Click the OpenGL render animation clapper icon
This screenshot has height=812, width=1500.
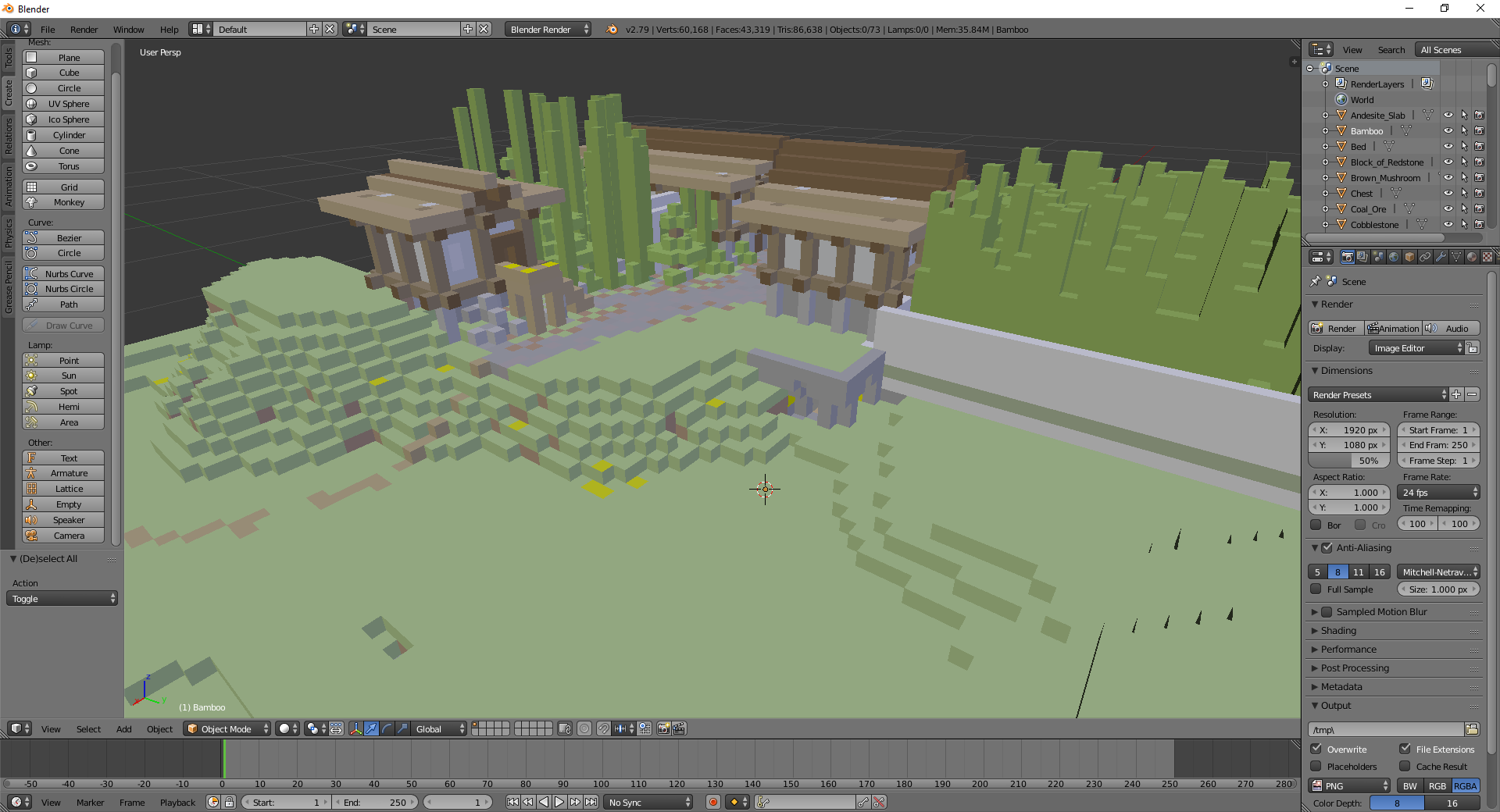(679, 728)
